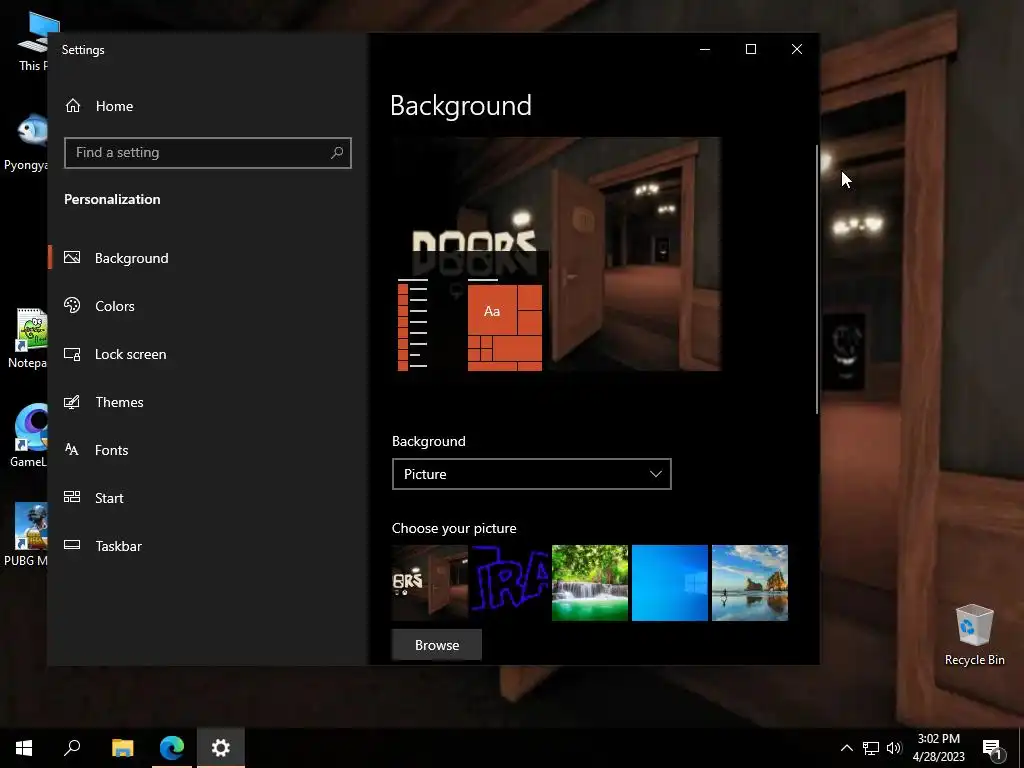Click the search magnifier in Find a setting

[337, 153]
